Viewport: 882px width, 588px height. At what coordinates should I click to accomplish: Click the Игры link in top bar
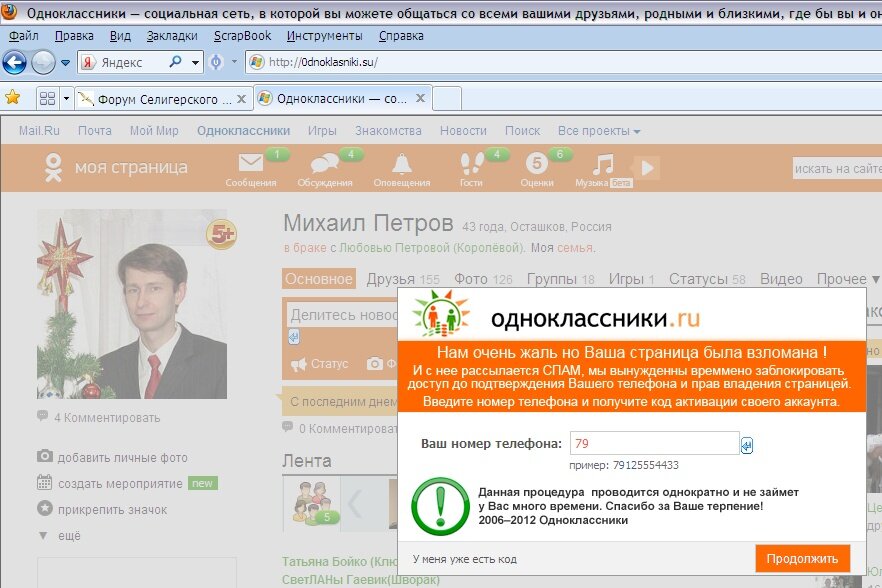click(322, 131)
